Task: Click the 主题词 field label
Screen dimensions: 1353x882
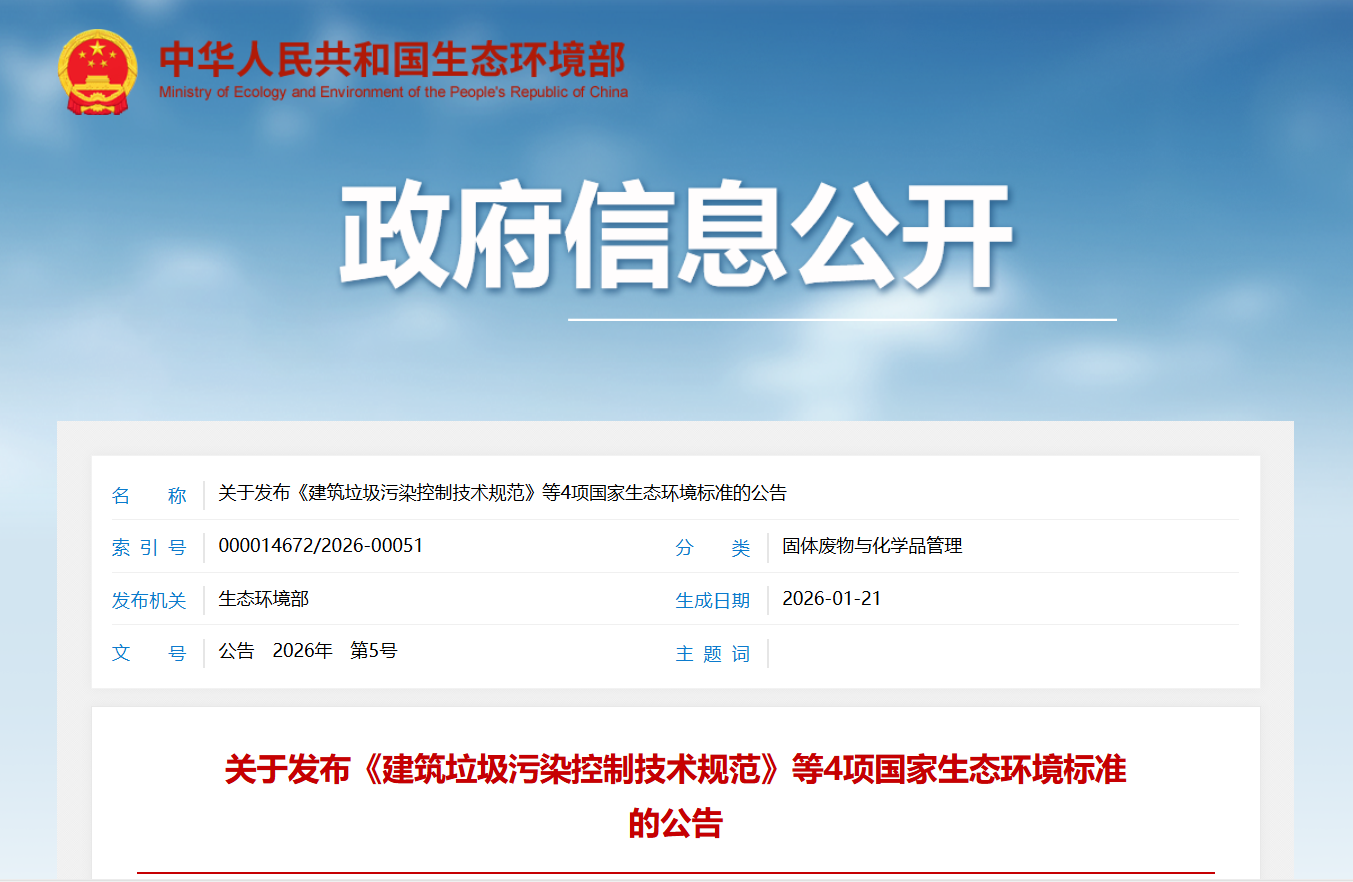Action: tap(712, 653)
